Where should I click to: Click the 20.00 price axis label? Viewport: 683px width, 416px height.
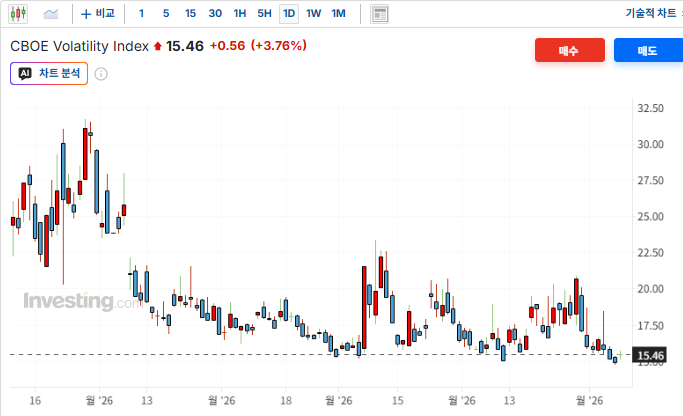[x=650, y=289]
